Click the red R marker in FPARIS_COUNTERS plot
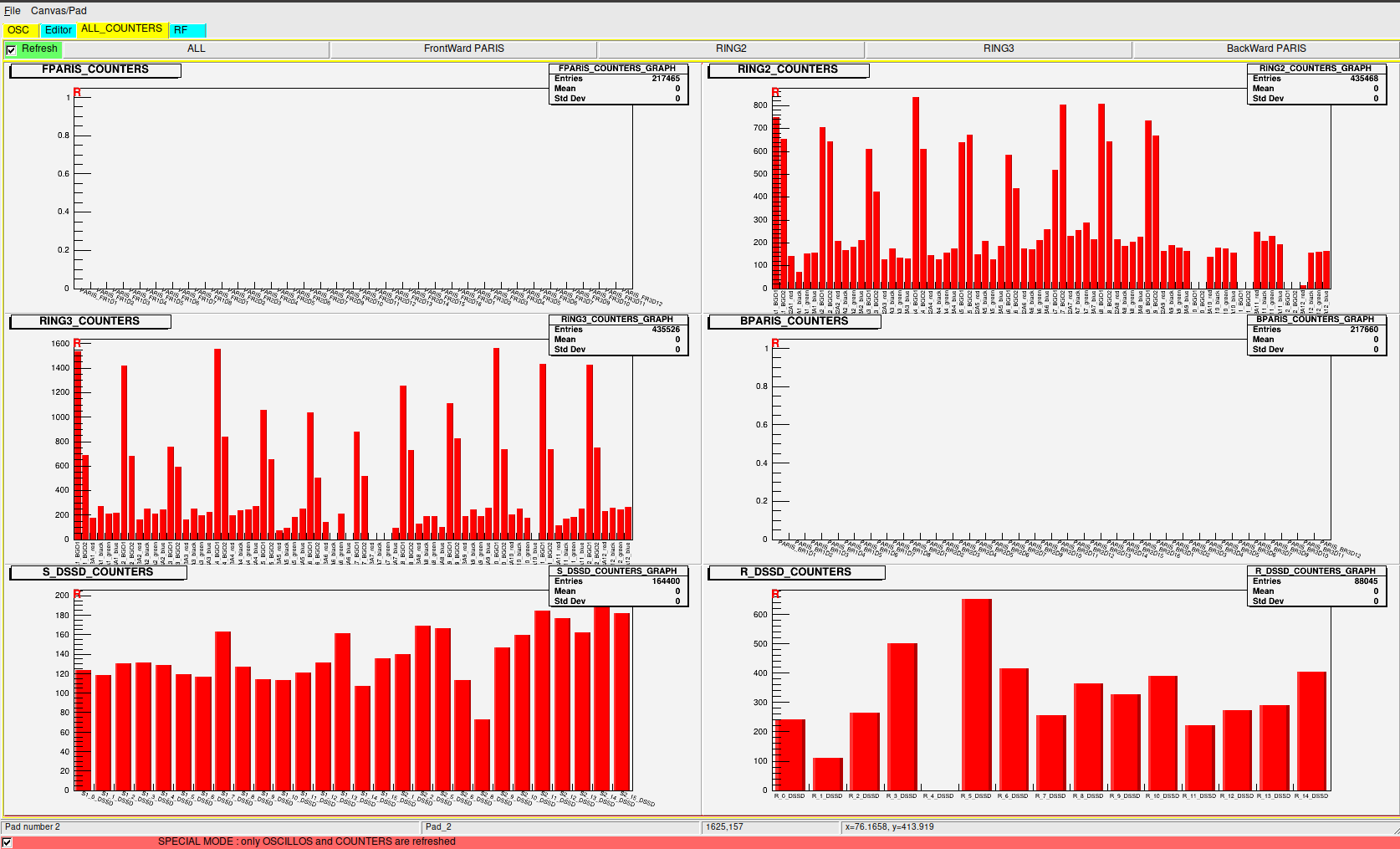Viewport: 1400px width, 849px height. tap(77, 92)
